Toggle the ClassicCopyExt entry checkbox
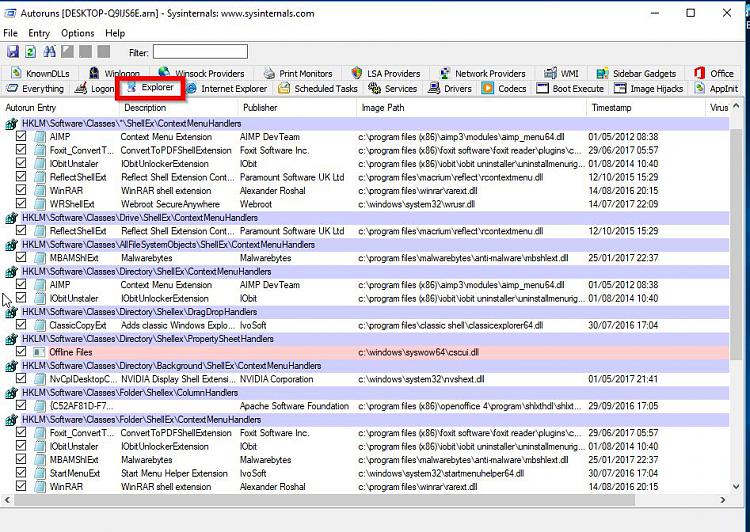Image resolution: width=750 pixels, height=532 pixels. pyautogui.click(x=21, y=326)
